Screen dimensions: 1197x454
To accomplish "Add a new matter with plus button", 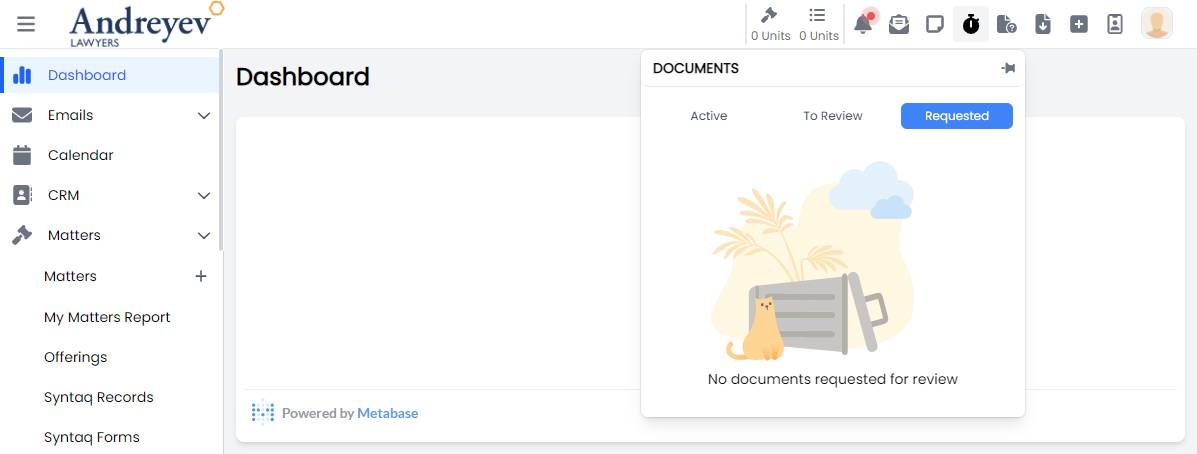I will coord(201,276).
